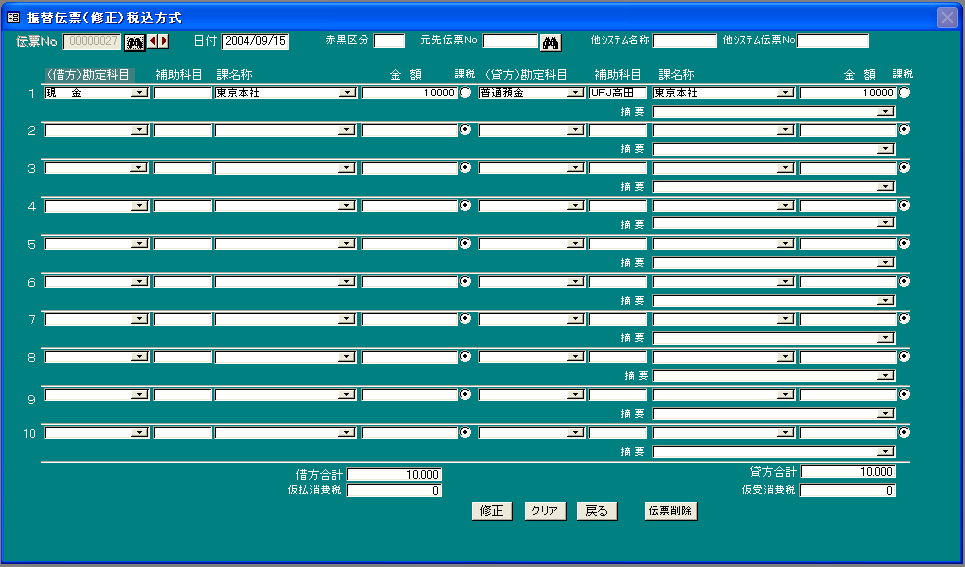Viewport: 965px width, 567px height.
Task: Expand row 1 摘要 dropdown
Action: tap(886, 112)
